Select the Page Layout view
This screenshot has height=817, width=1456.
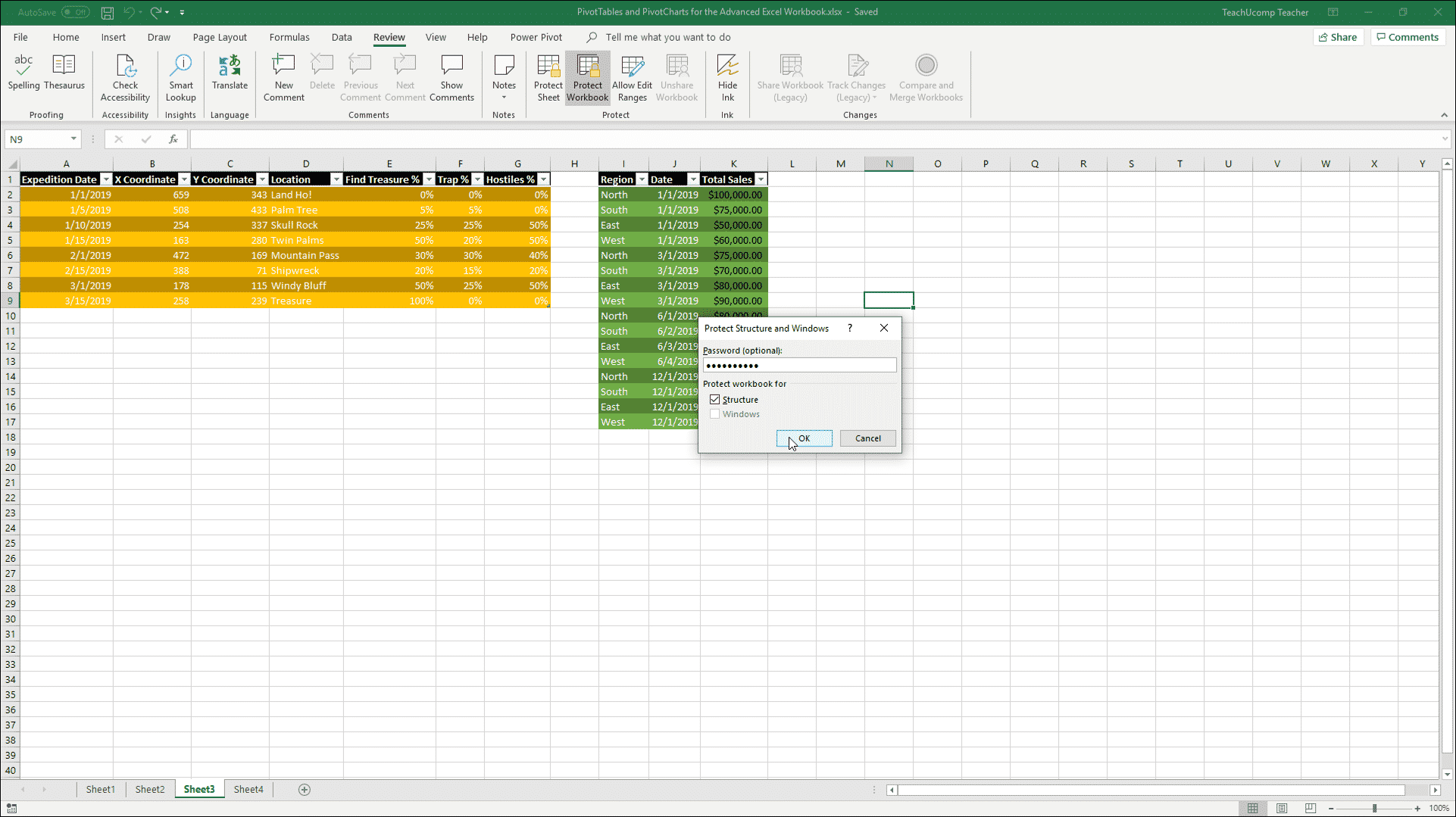coord(1282,808)
